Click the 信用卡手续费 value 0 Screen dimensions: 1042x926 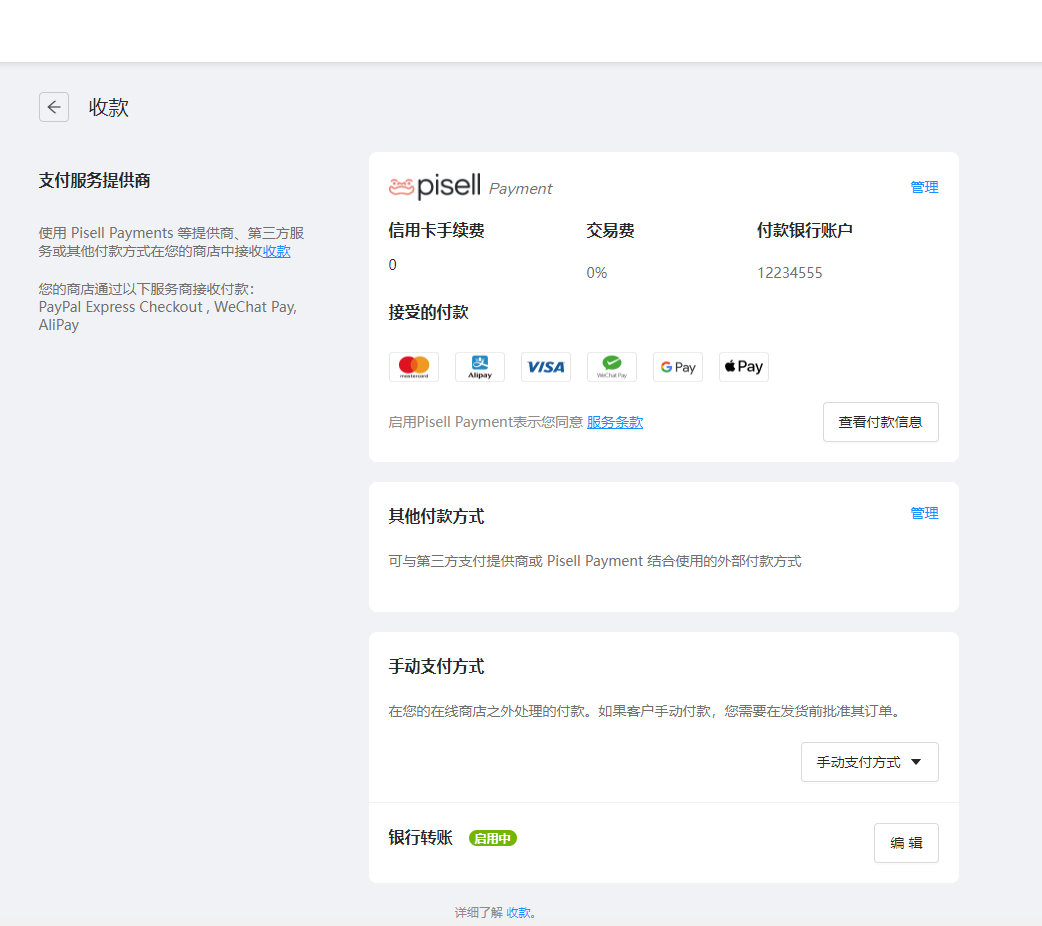[393, 265]
